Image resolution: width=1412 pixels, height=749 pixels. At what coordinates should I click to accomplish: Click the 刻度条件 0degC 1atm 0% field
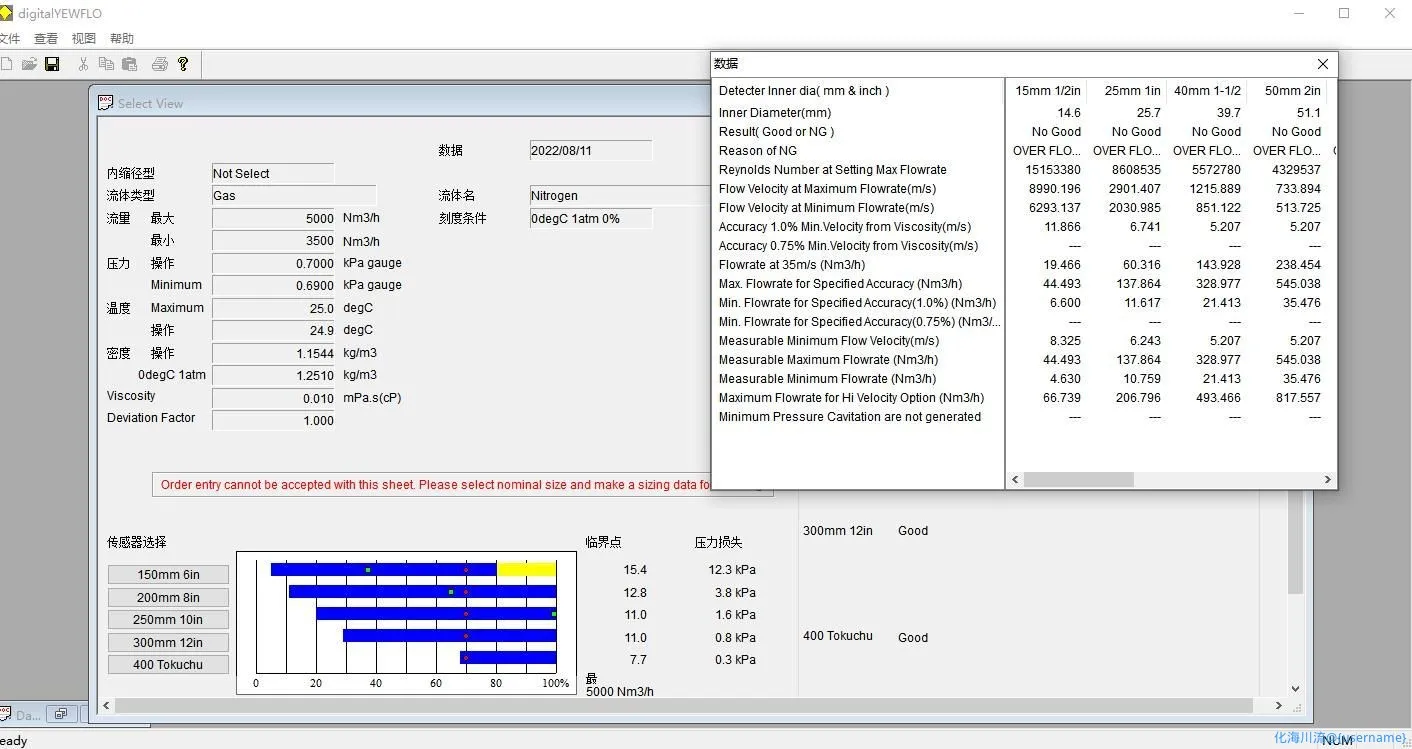591,218
